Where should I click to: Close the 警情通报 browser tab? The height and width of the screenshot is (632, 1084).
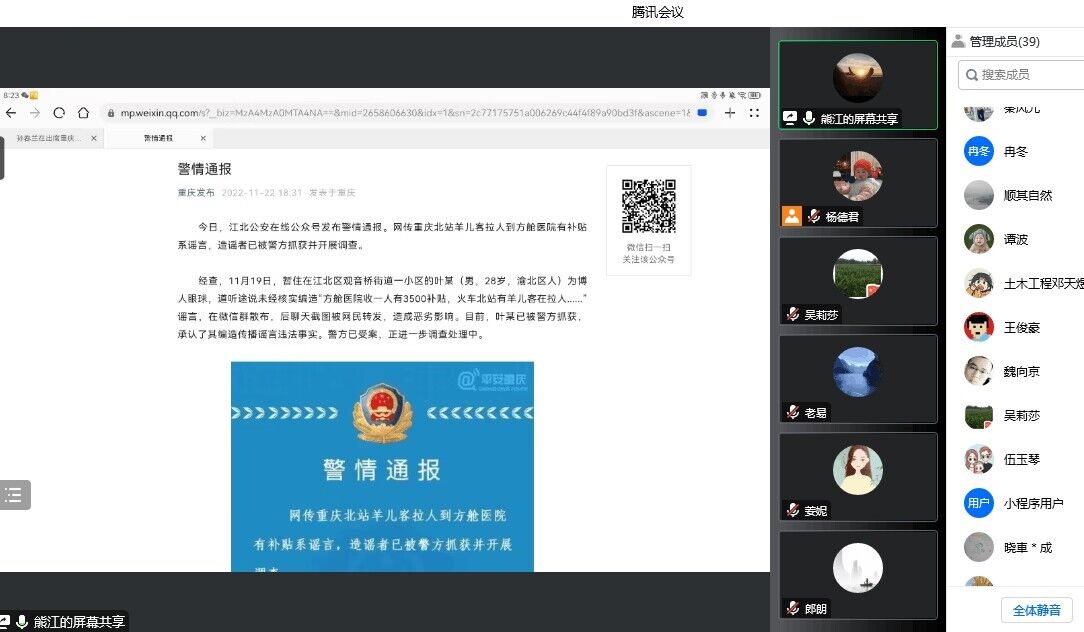tap(203, 138)
